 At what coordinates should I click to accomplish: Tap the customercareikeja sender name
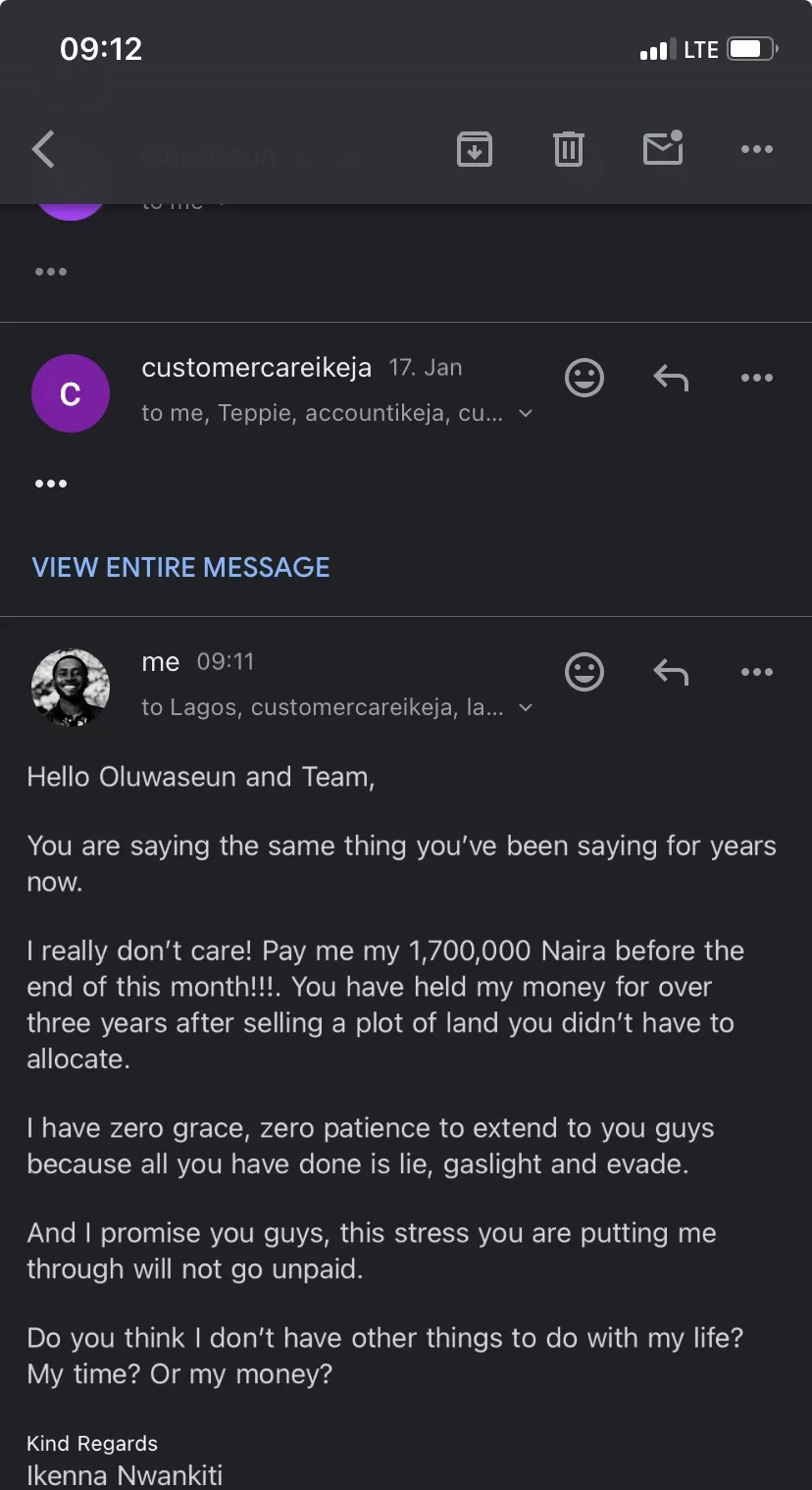[257, 368]
